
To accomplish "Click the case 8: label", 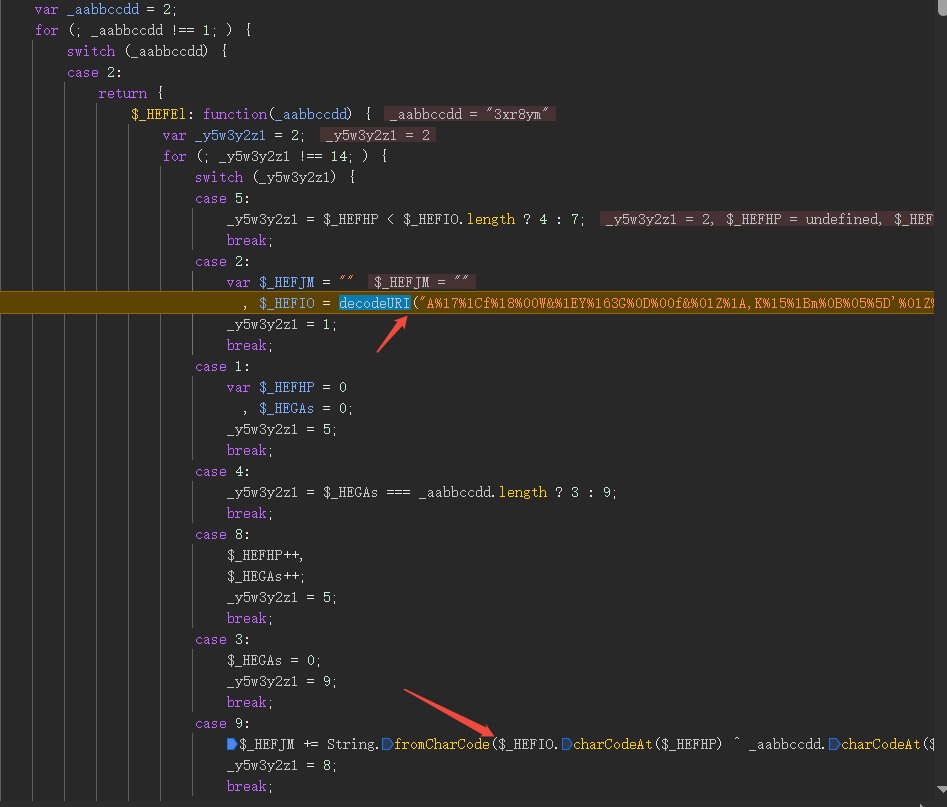I will click(x=222, y=535).
